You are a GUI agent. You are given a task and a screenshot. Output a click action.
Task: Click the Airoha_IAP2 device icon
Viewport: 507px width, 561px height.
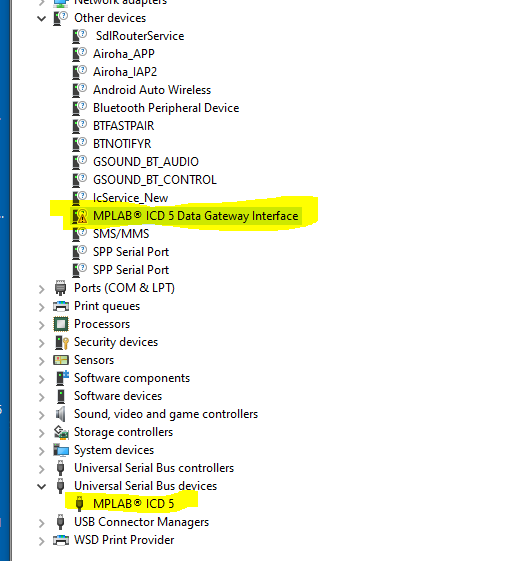tap(80, 72)
